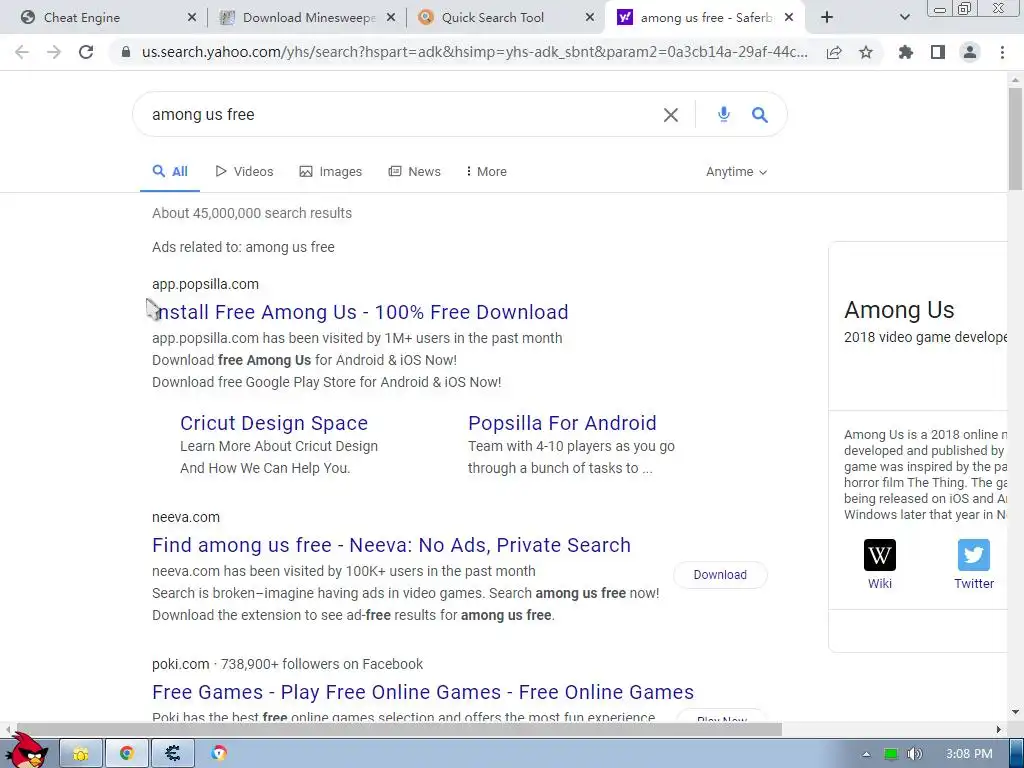Open the tab search chevron

coord(904,18)
